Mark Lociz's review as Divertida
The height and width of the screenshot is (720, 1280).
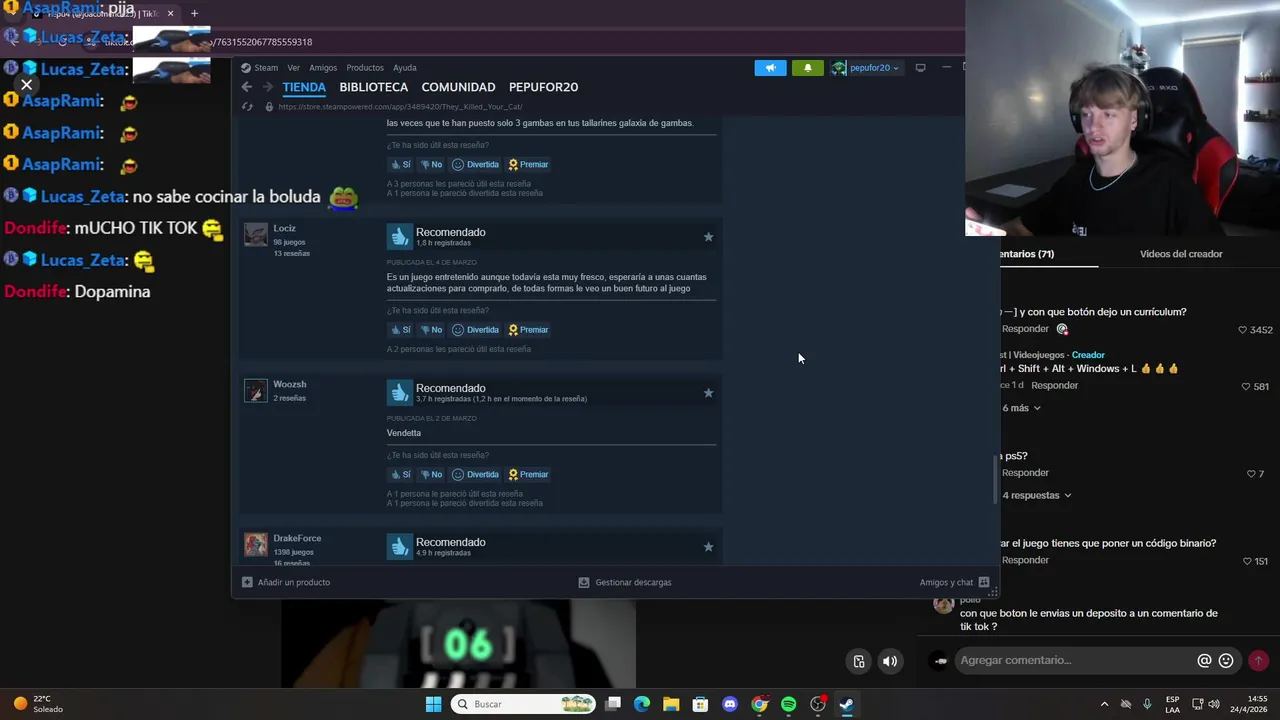pyautogui.click(x=475, y=330)
